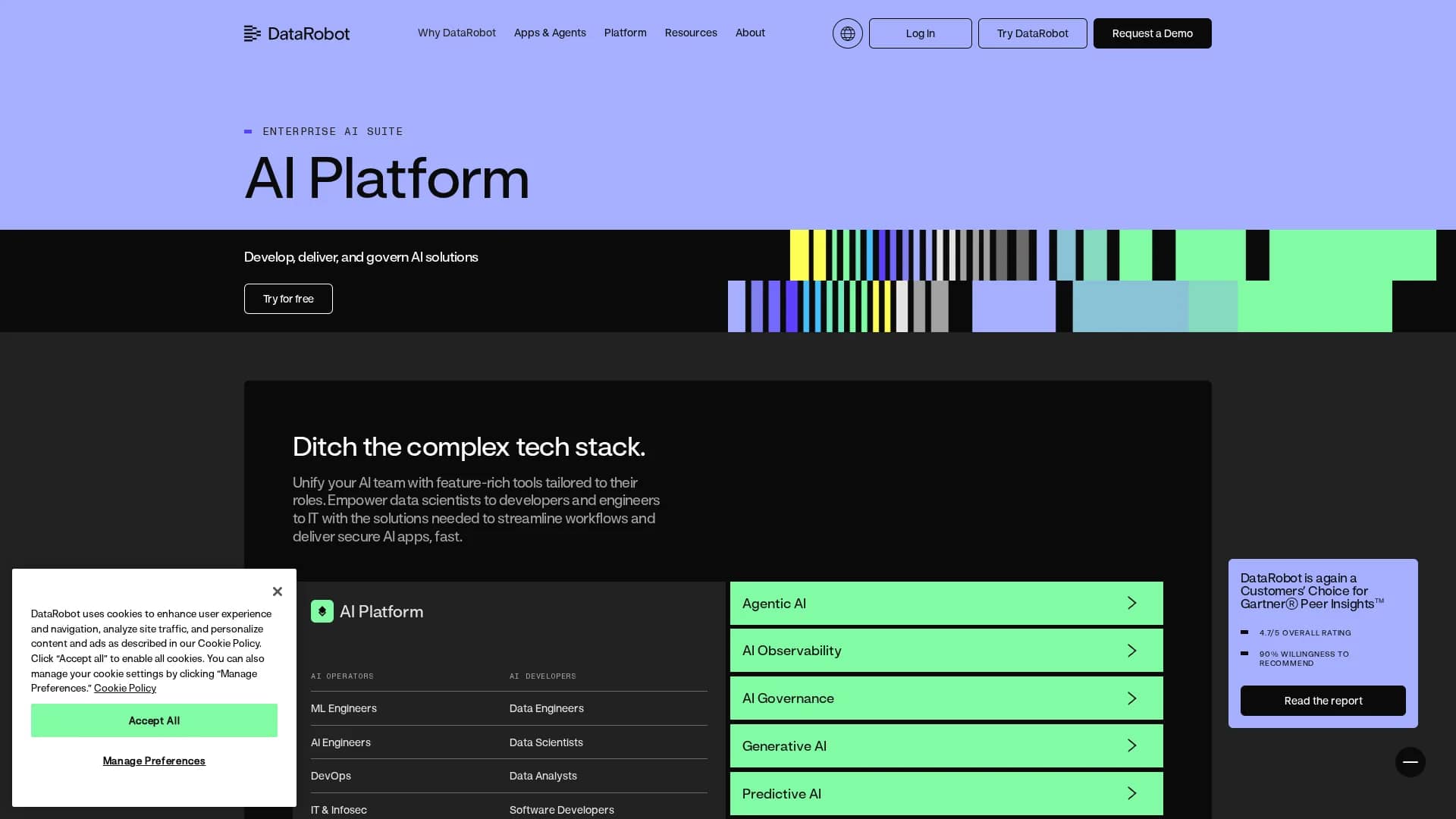Close the cookie banner with the X
The height and width of the screenshot is (819, 1456).
(278, 591)
